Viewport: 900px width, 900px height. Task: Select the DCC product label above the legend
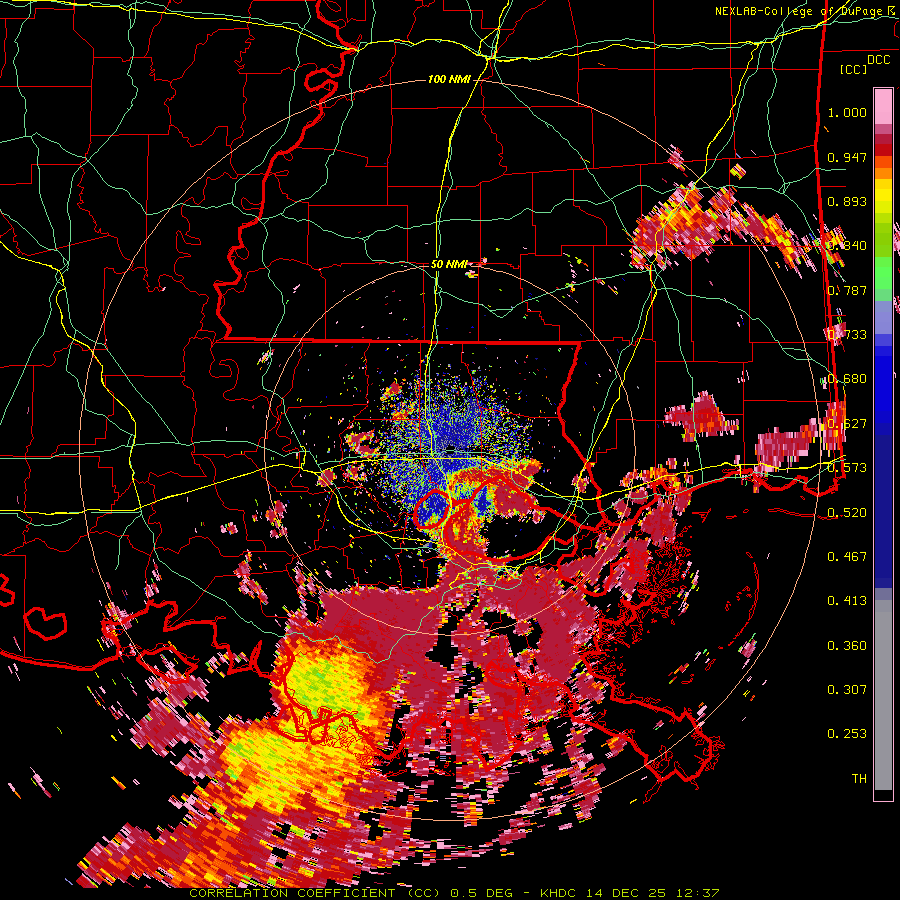point(879,59)
